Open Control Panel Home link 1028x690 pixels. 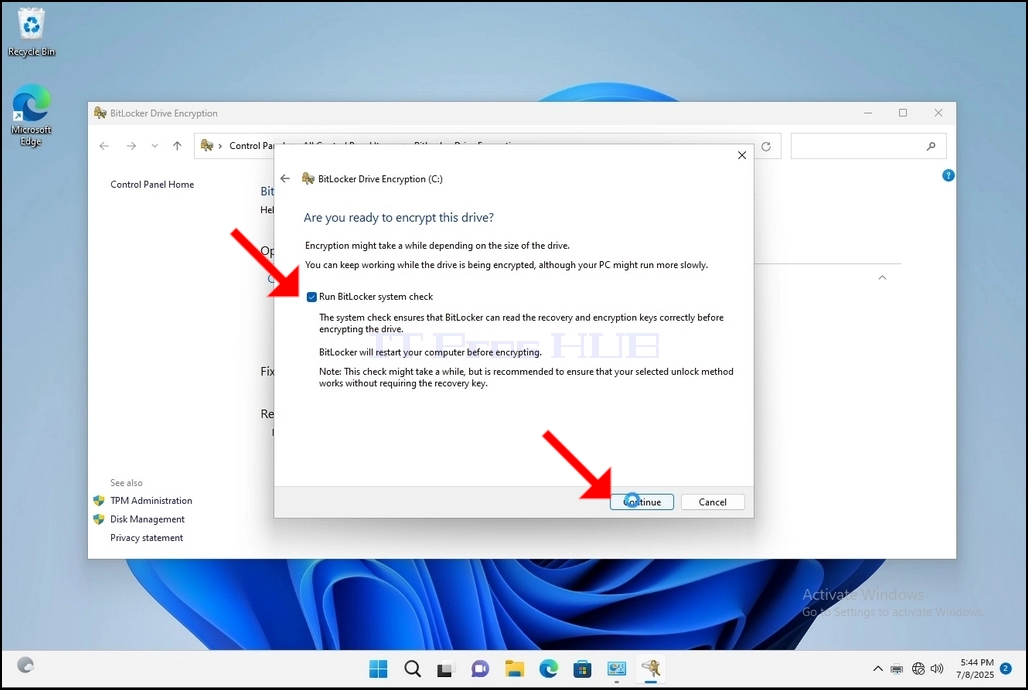pos(152,184)
